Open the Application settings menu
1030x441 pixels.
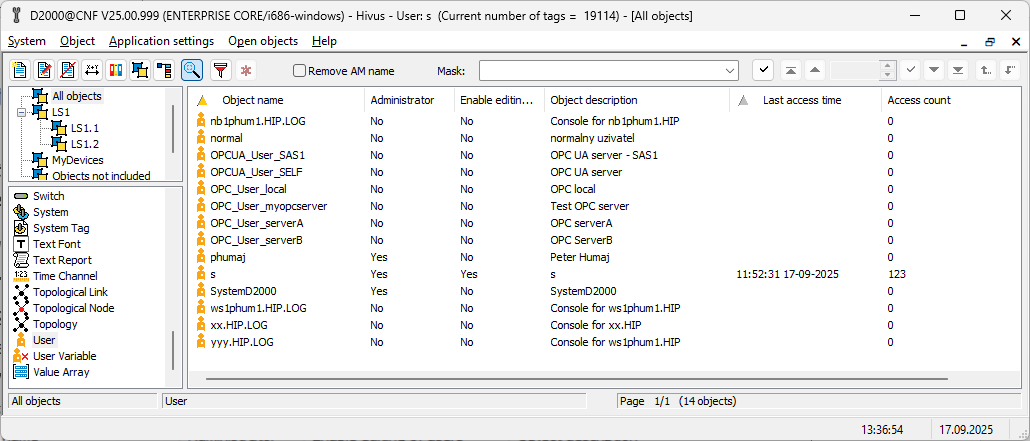161,41
